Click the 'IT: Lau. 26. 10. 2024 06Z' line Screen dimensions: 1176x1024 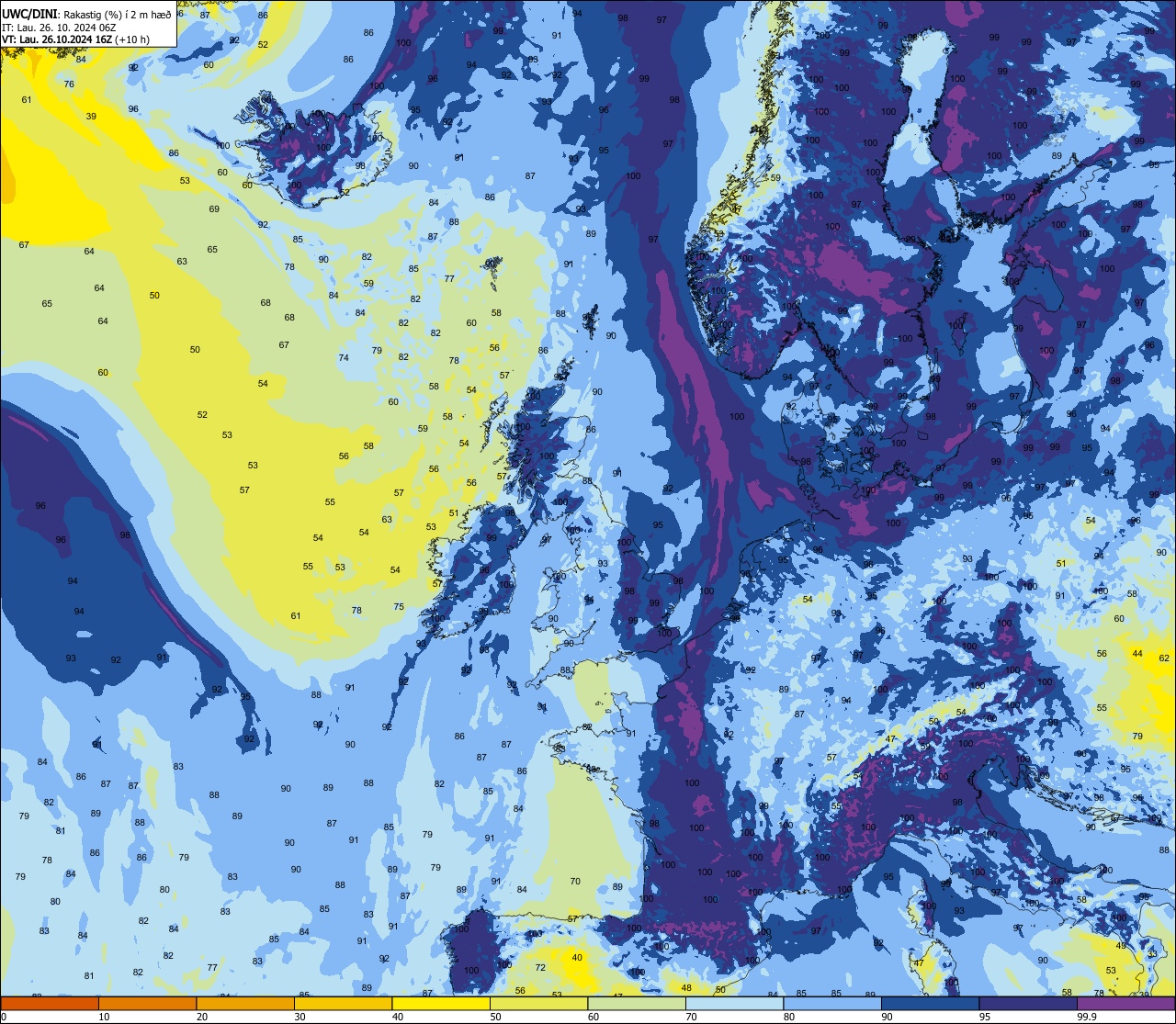(x=59, y=27)
